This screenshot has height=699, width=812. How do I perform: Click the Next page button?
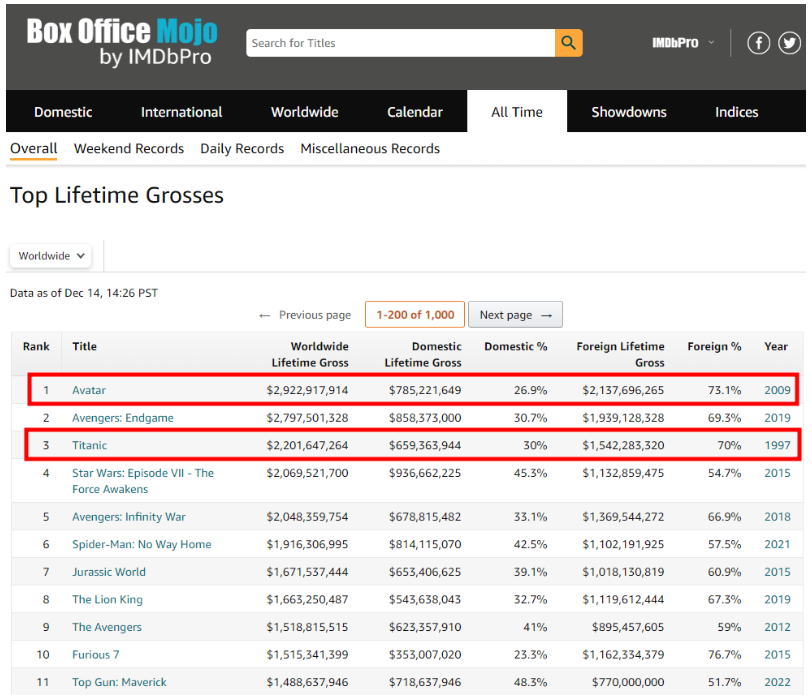(x=515, y=315)
